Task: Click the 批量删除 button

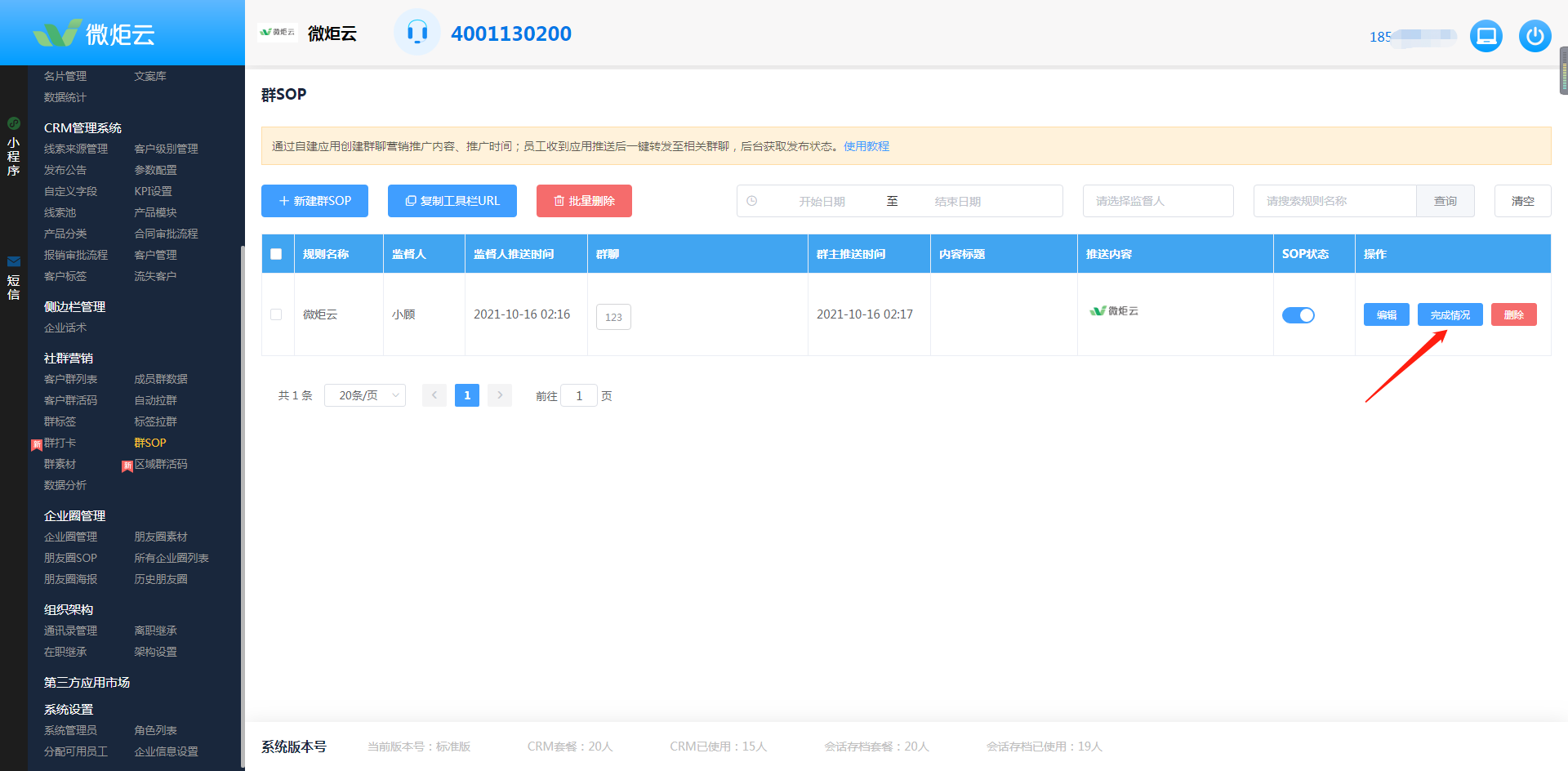Action: pos(584,201)
